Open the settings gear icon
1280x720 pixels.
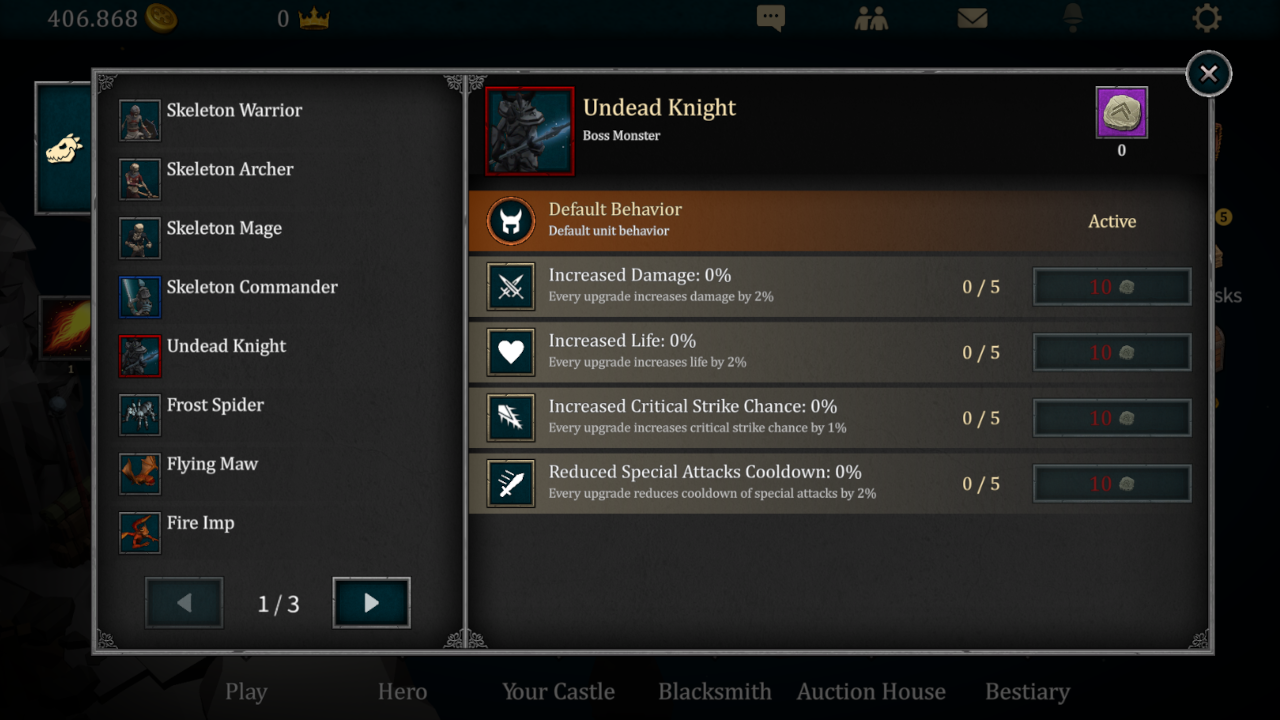coord(1207,18)
